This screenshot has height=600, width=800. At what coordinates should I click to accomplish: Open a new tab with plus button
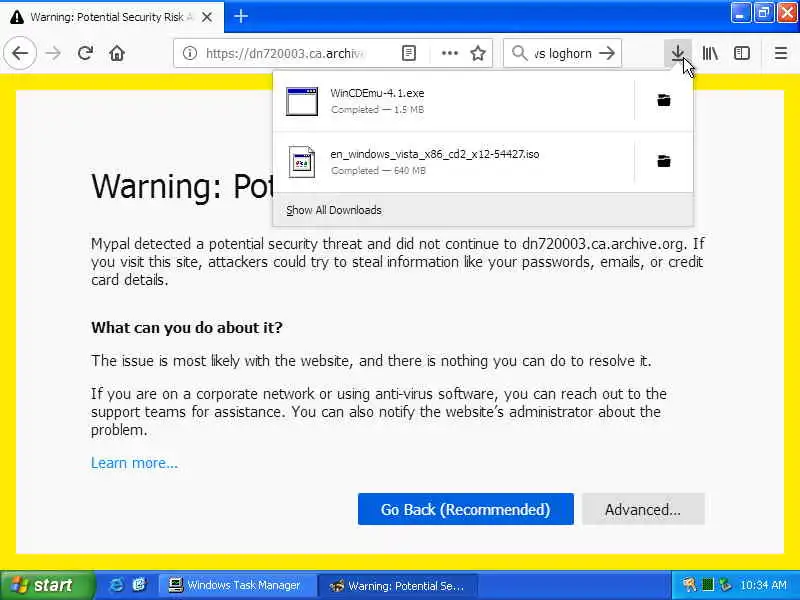coord(241,17)
